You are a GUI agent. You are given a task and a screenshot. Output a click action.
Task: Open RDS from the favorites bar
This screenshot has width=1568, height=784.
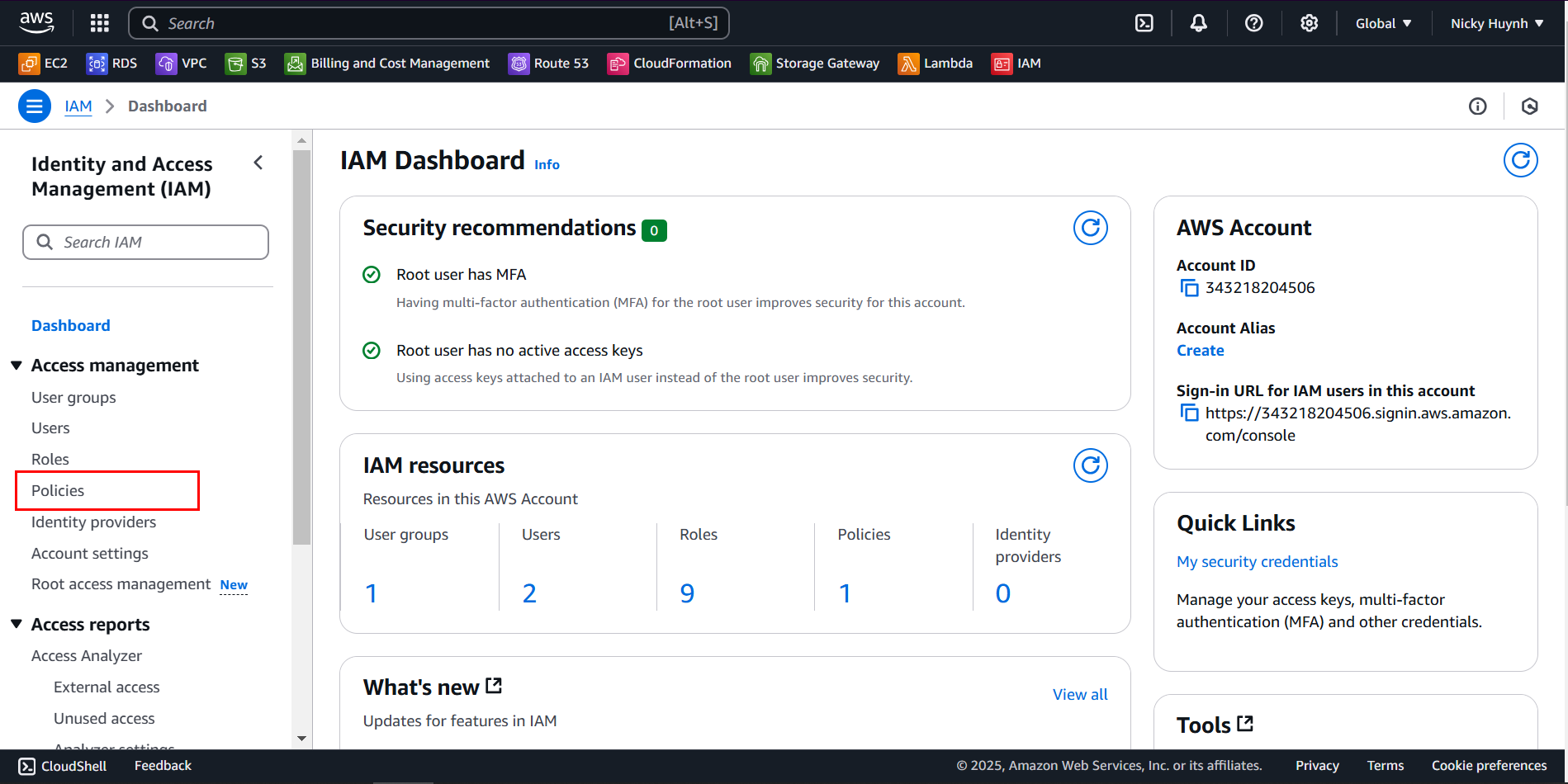pos(112,64)
